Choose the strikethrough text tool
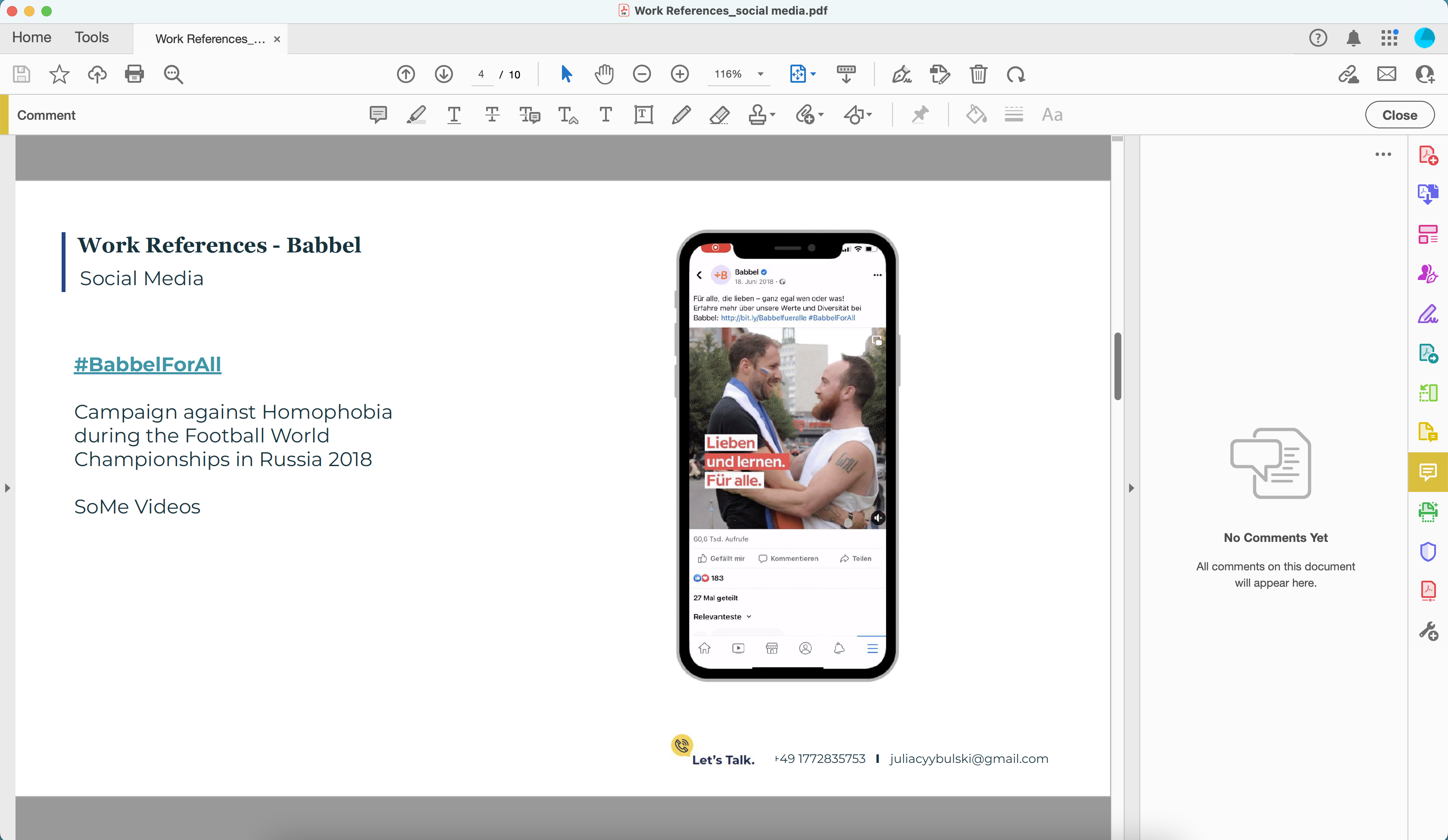 pyautogui.click(x=492, y=115)
